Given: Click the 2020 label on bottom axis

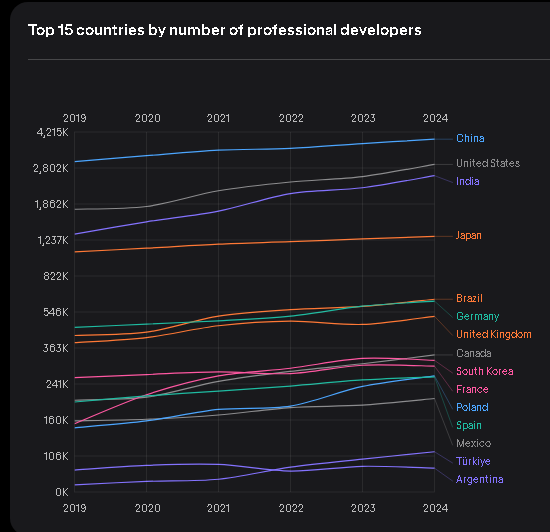Looking at the screenshot, I should click(x=148, y=508).
